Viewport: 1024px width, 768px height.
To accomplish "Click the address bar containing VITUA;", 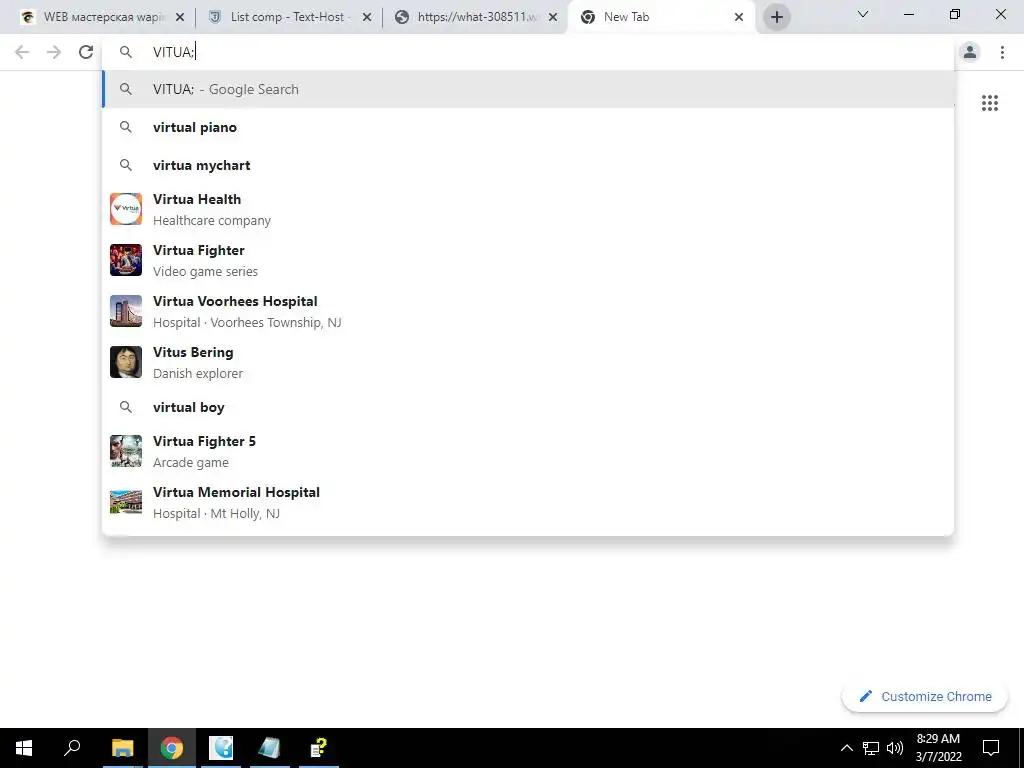I will pyautogui.click(x=528, y=52).
